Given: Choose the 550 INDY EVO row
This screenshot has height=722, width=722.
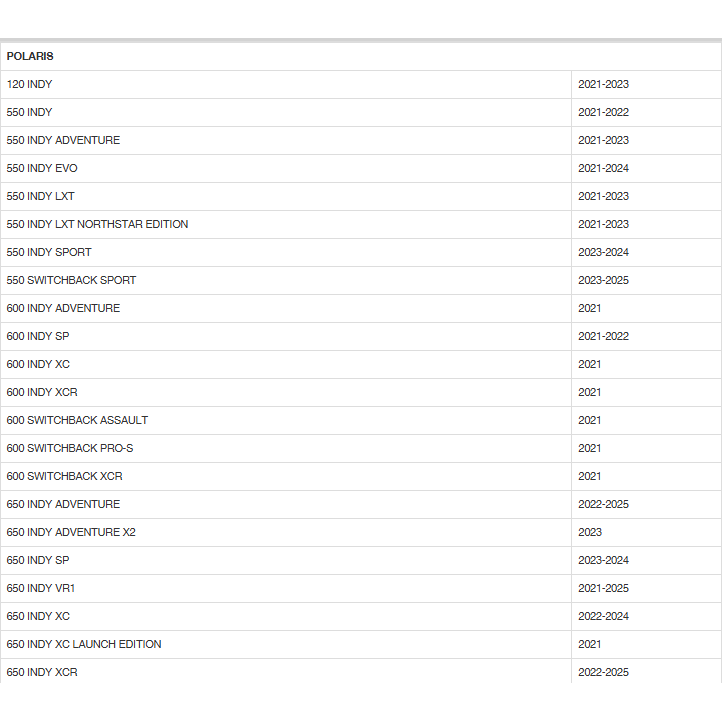Looking at the screenshot, I should pyautogui.click(x=361, y=169).
